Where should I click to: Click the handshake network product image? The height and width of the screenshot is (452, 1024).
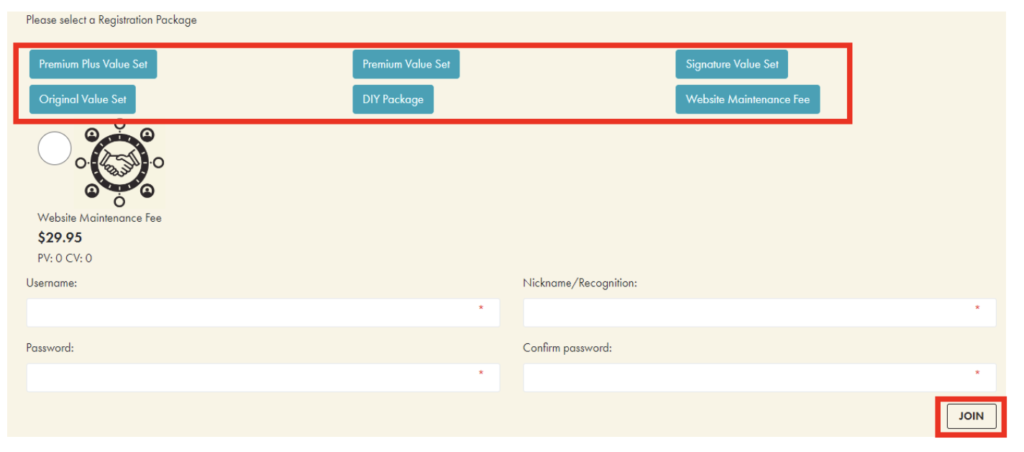[x=120, y=163]
